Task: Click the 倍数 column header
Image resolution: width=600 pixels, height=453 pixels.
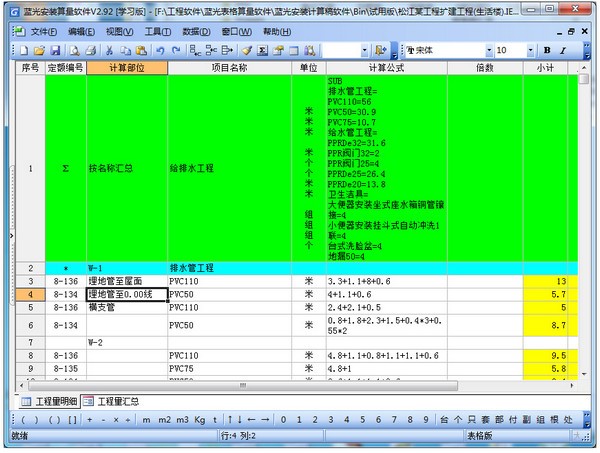Action: [x=485, y=68]
